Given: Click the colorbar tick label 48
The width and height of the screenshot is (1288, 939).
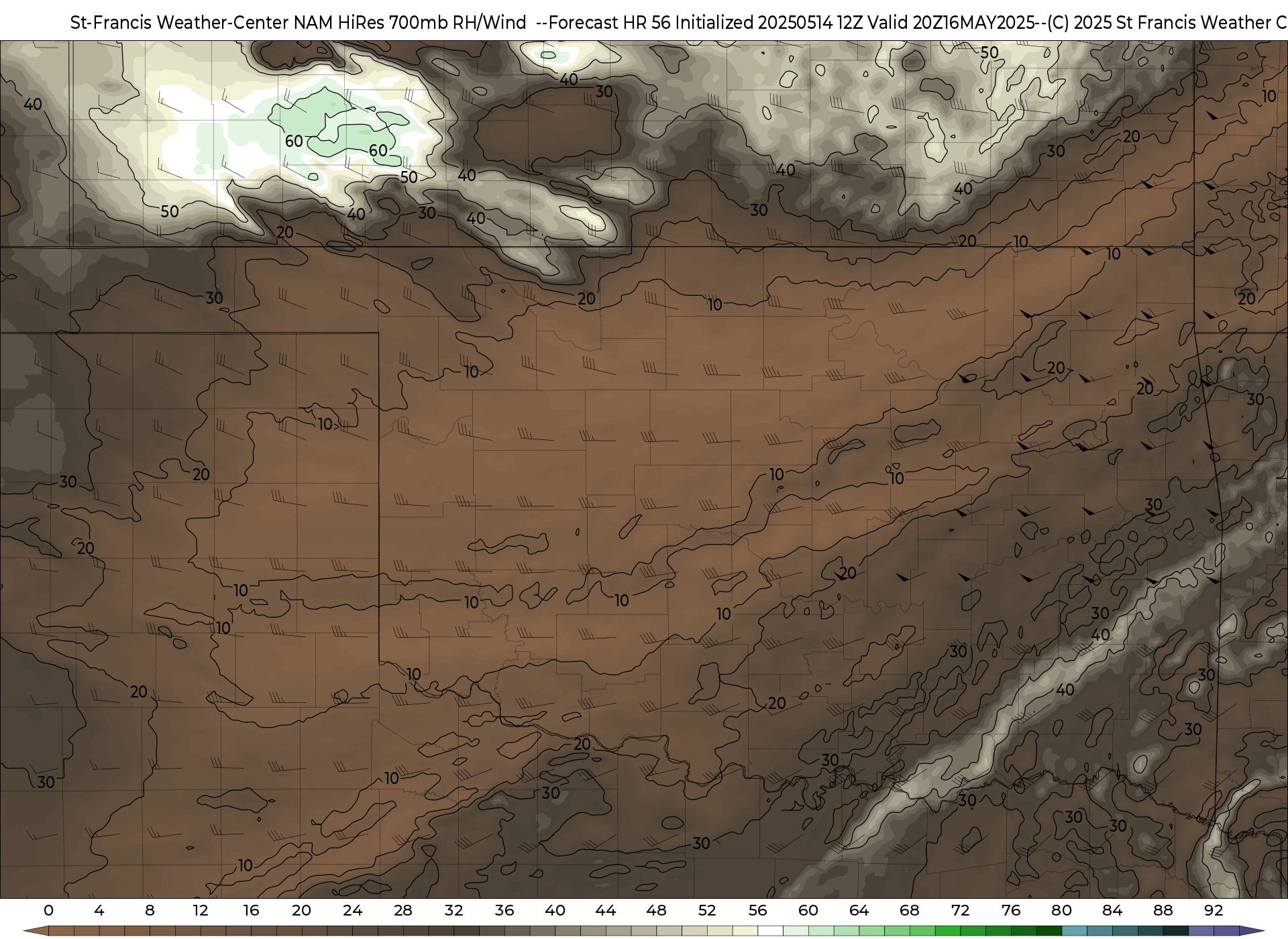Looking at the screenshot, I should [x=656, y=910].
